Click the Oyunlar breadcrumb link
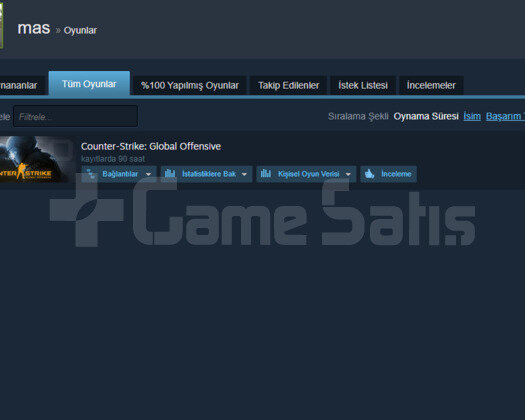The image size is (525, 420). pyautogui.click(x=80, y=30)
